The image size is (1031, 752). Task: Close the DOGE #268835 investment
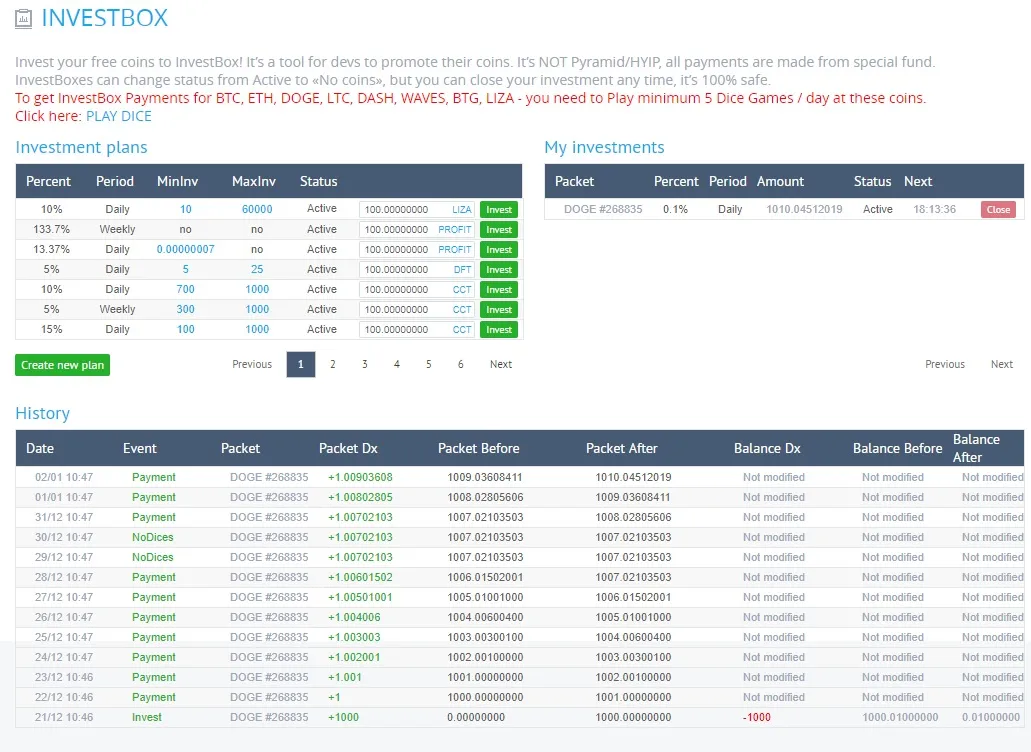[x=998, y=210]
